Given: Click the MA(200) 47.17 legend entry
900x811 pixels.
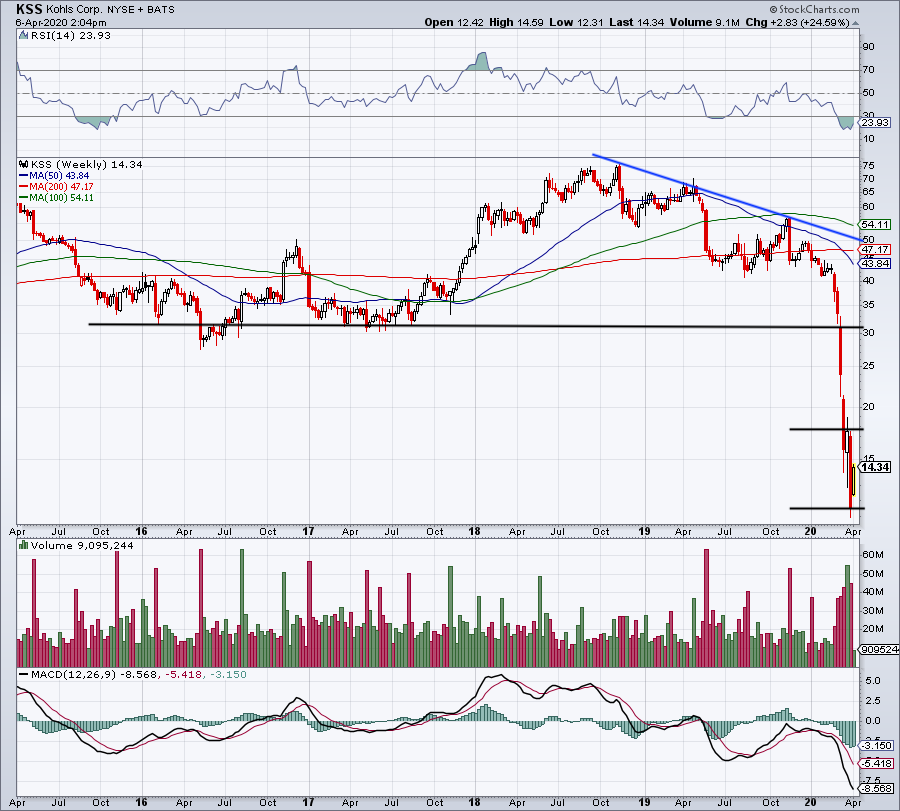Looking at the screenshot, I should coord(56,187).
